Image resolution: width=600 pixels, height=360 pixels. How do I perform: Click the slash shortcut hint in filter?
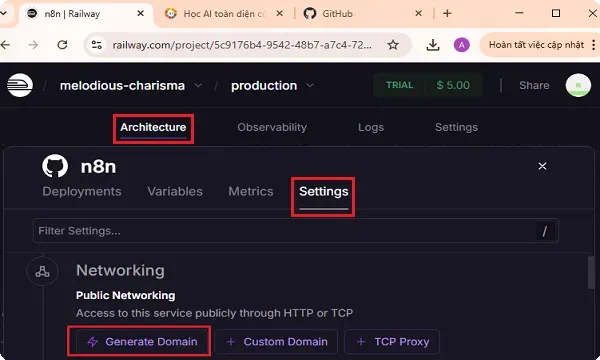545,231
